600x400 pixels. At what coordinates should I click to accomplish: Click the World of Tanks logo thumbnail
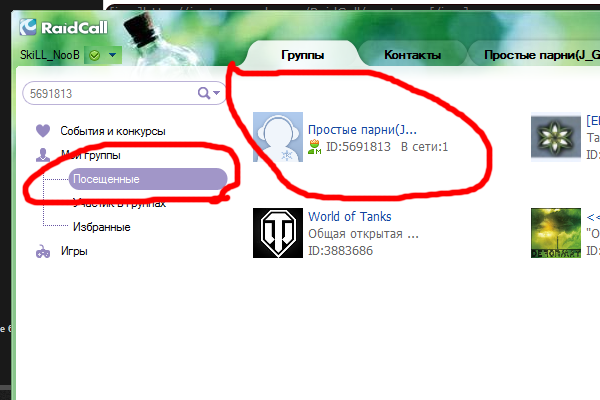(278, 233)
